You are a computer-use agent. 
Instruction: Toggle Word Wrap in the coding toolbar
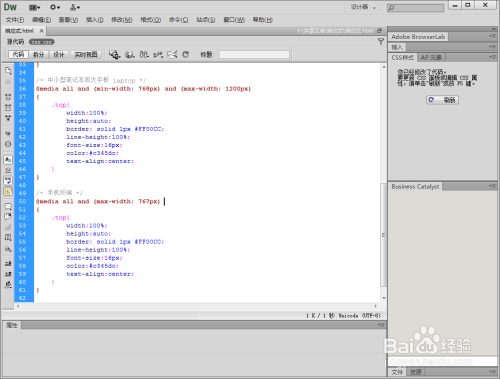[x=8, y=181]
